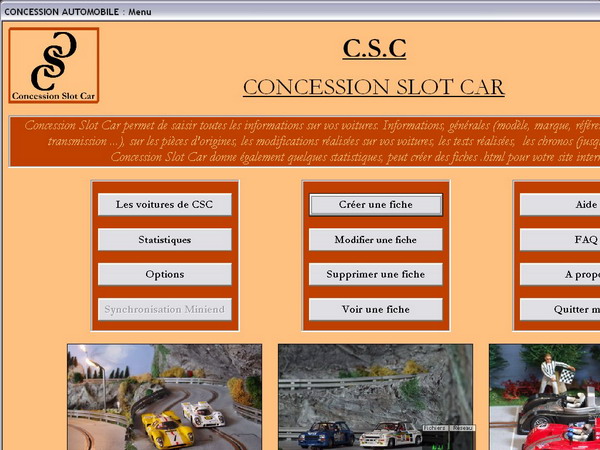Click the yellow race cars photo
The image size is (600, 450).
pyautogui.click(x=164, y=397)
